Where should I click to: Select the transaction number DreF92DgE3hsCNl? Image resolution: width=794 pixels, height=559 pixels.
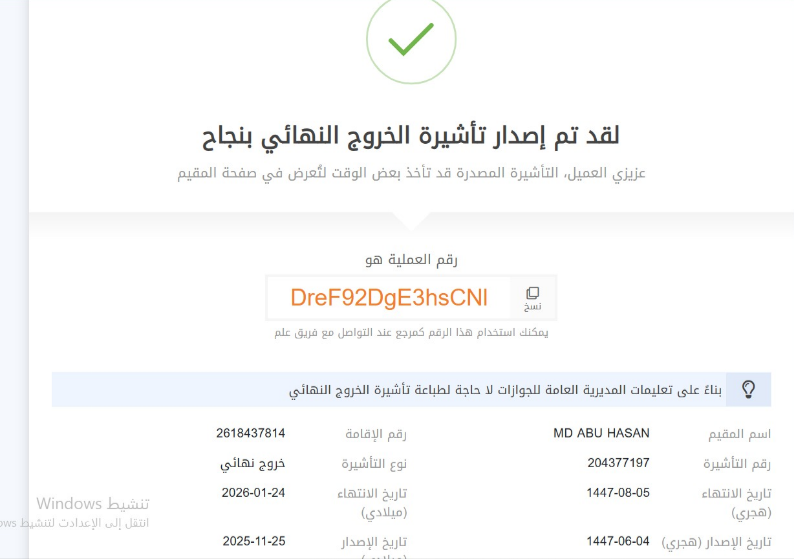click(x=389, y=297)
